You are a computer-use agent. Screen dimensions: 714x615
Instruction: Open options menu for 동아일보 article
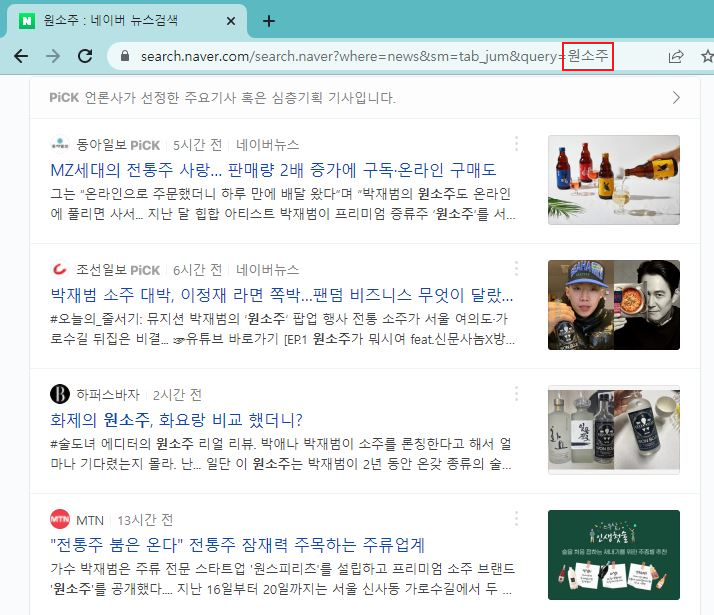coord(516,144)
